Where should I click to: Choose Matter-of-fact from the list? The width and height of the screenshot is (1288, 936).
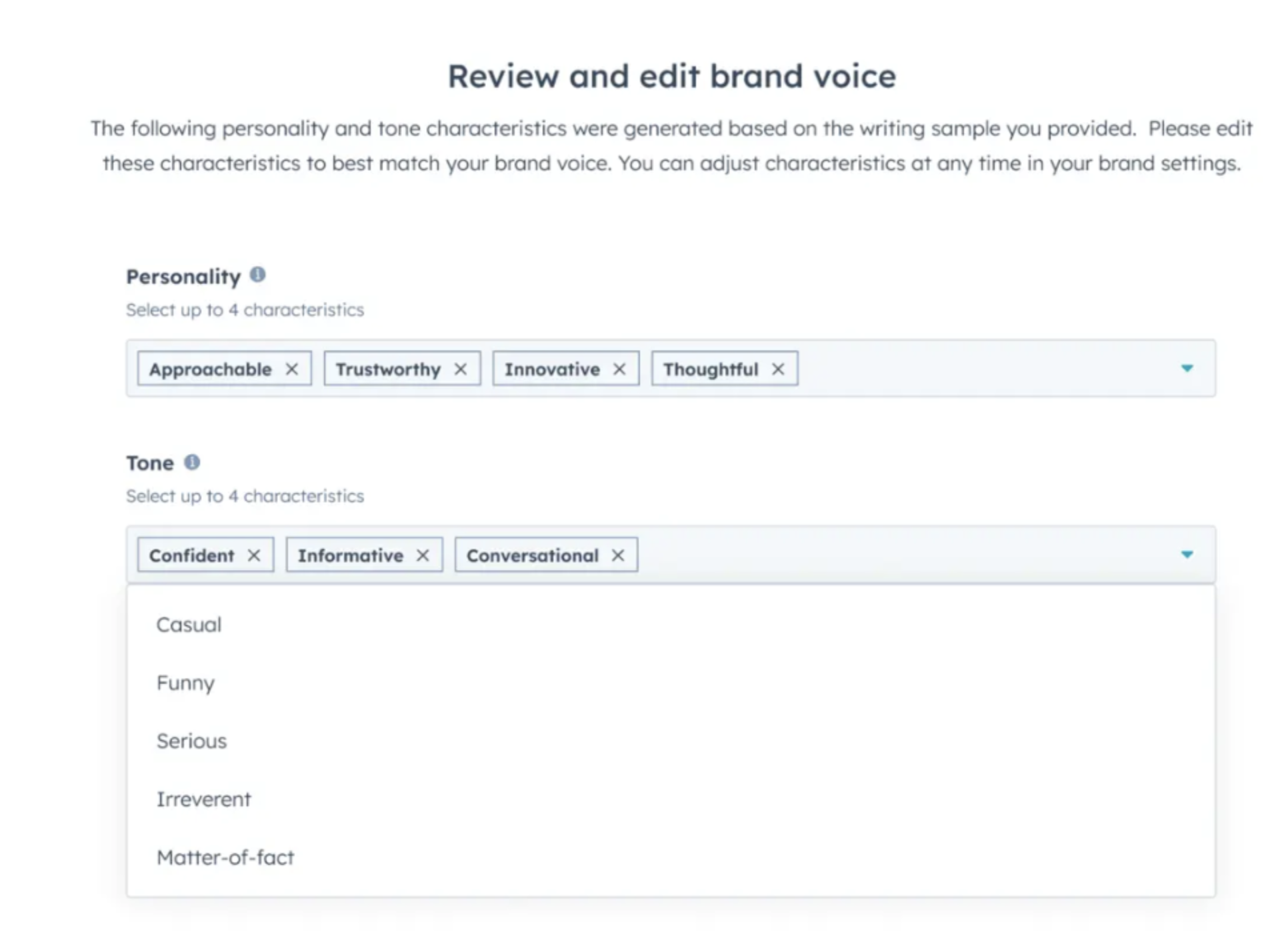tap(225, 858)
